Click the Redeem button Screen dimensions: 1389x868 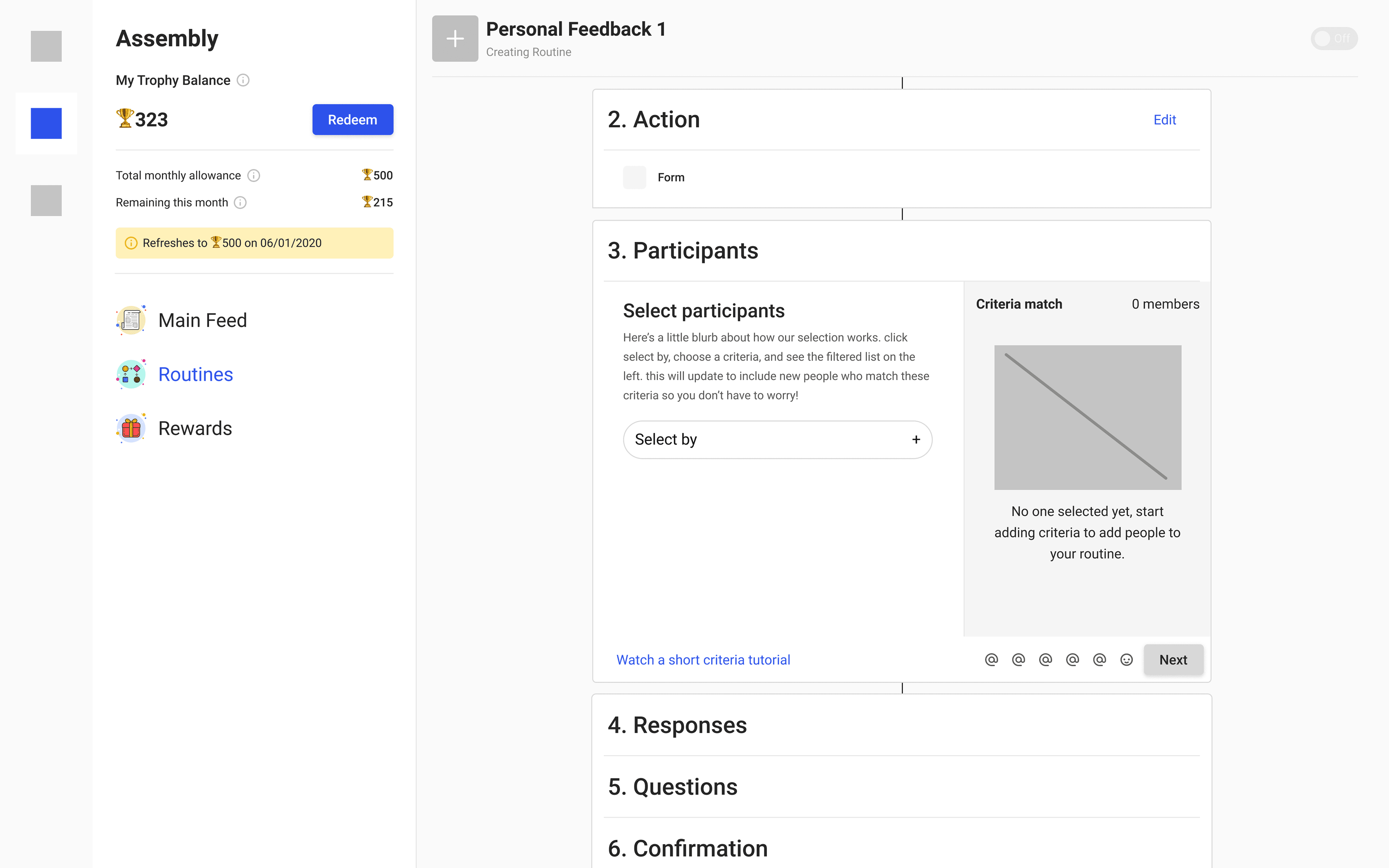coord(352,119)
